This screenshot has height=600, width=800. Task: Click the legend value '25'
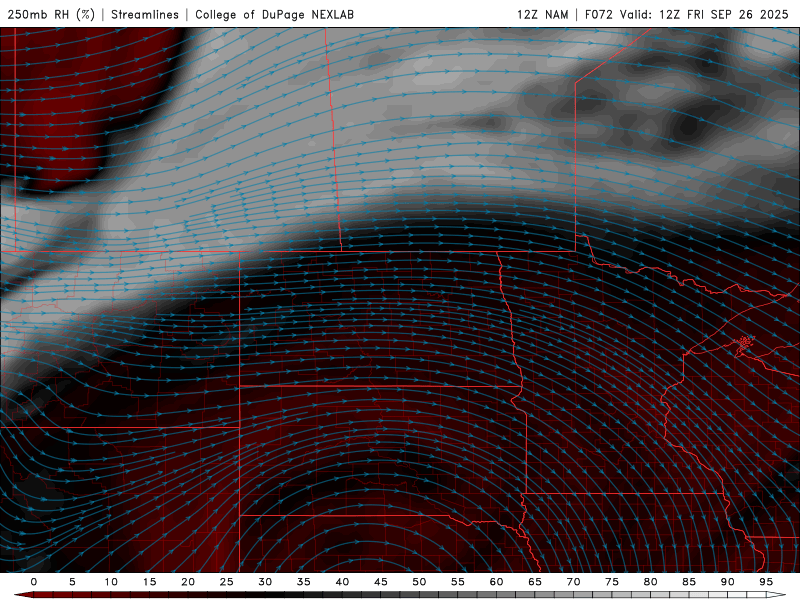pyautogui.click(x=227, y=582)
